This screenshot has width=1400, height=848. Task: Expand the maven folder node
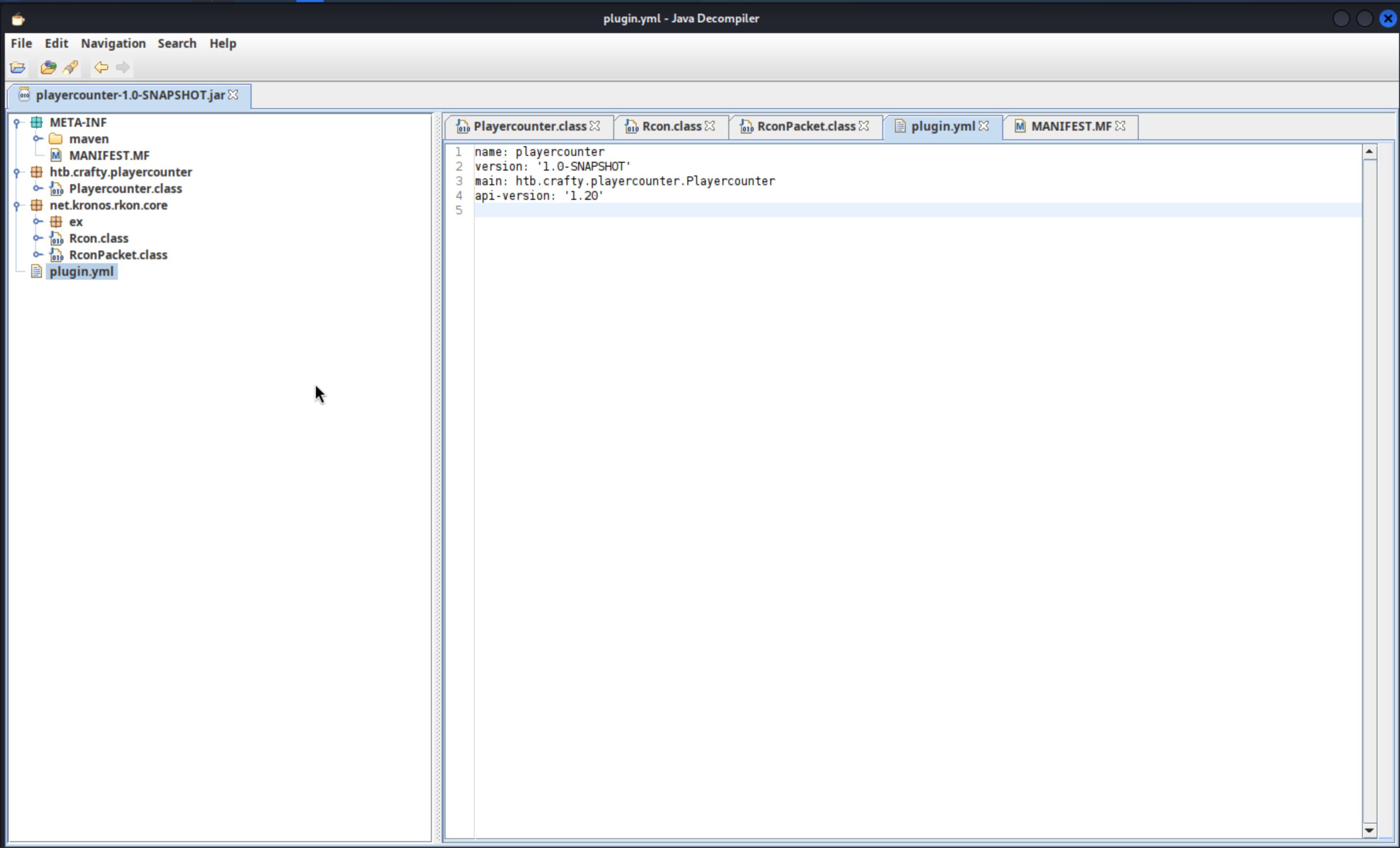click(x=38, y=138)
